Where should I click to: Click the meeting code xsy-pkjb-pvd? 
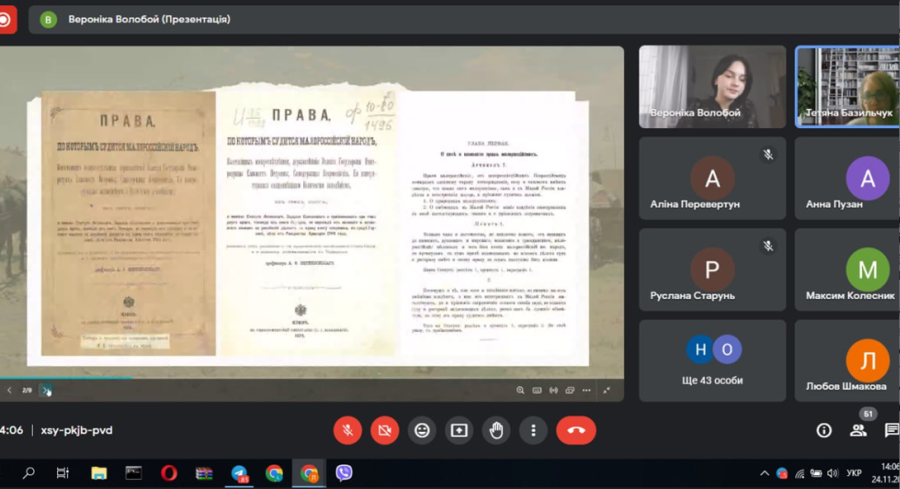pos(76,430)
